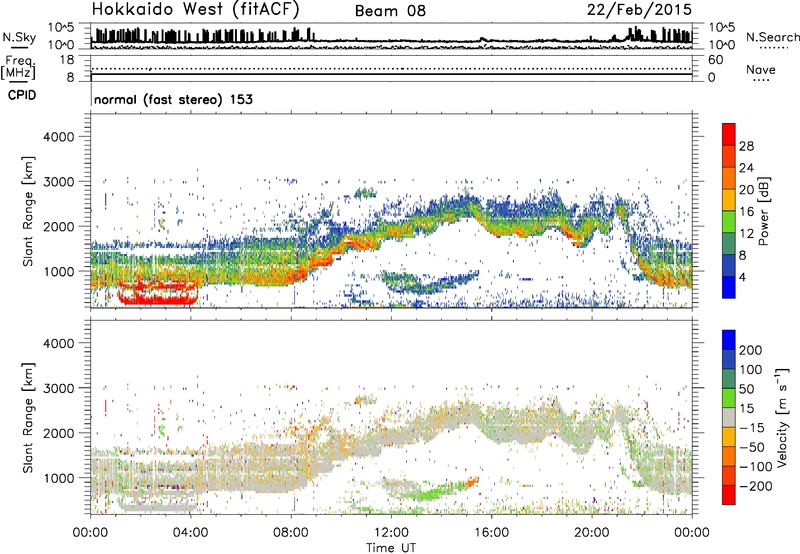Viewport: 800px width, 554px height.
Task: Click the "200" label on Velocity color bar
Action: point(751,350)
